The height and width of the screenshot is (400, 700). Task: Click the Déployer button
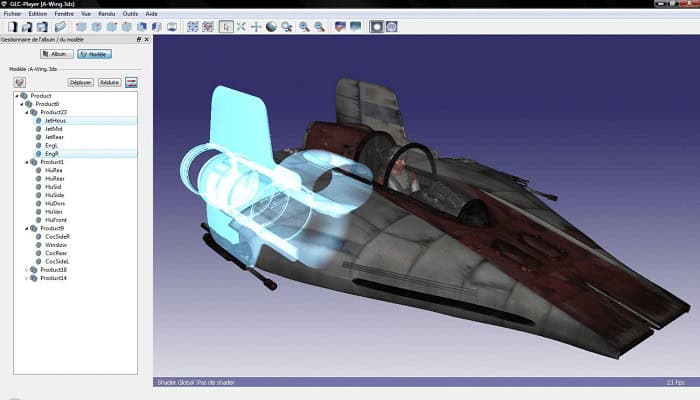coord(80,83)
